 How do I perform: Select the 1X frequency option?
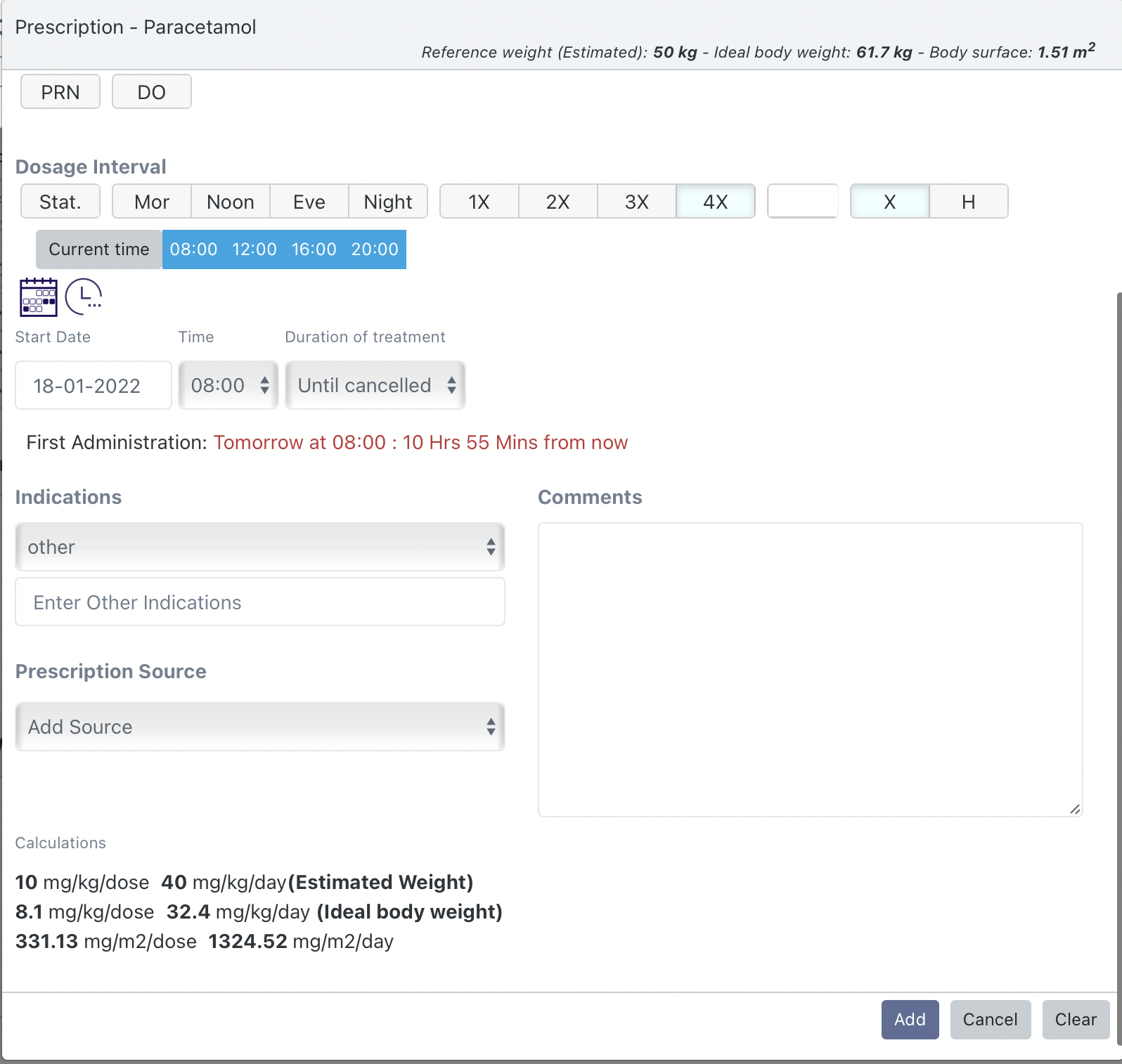click(479, 202)
